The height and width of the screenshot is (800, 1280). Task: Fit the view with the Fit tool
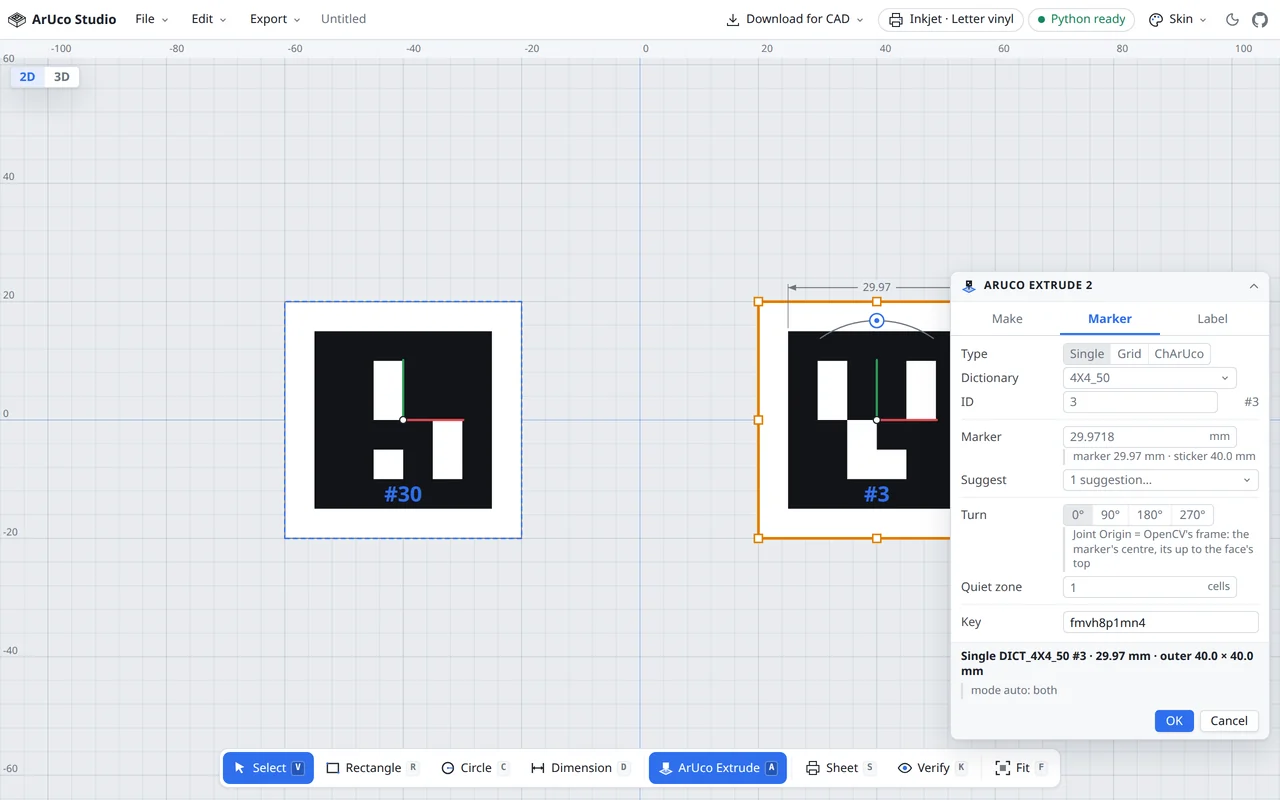[1021, 768]
